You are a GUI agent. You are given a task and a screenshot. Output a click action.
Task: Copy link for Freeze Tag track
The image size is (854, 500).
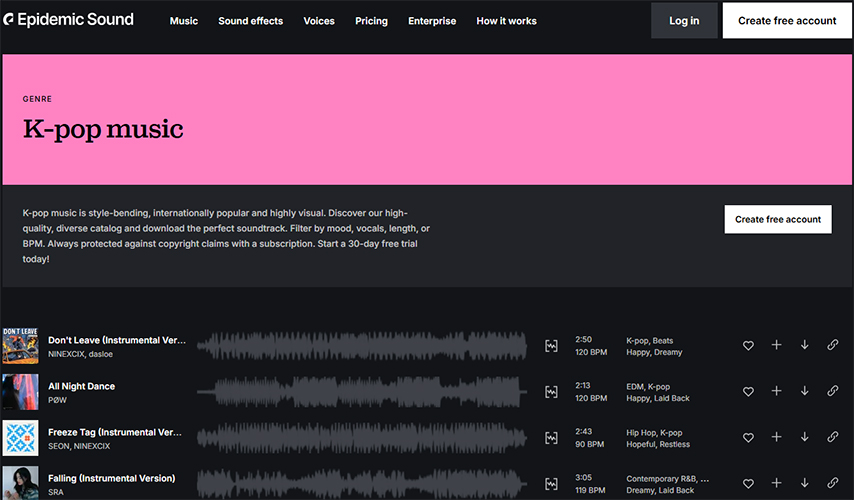(x=833, y=437)
